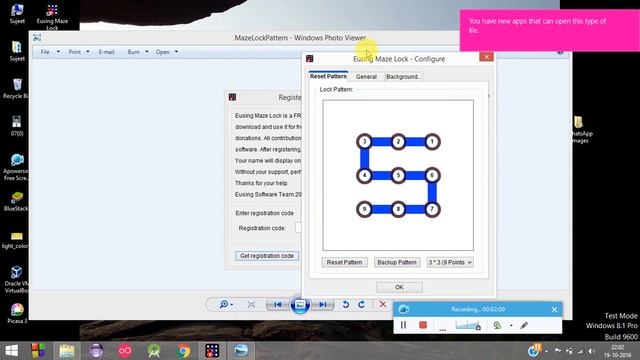Click the Reset Pattern button
Screen dimensions: 640x360
344,262
